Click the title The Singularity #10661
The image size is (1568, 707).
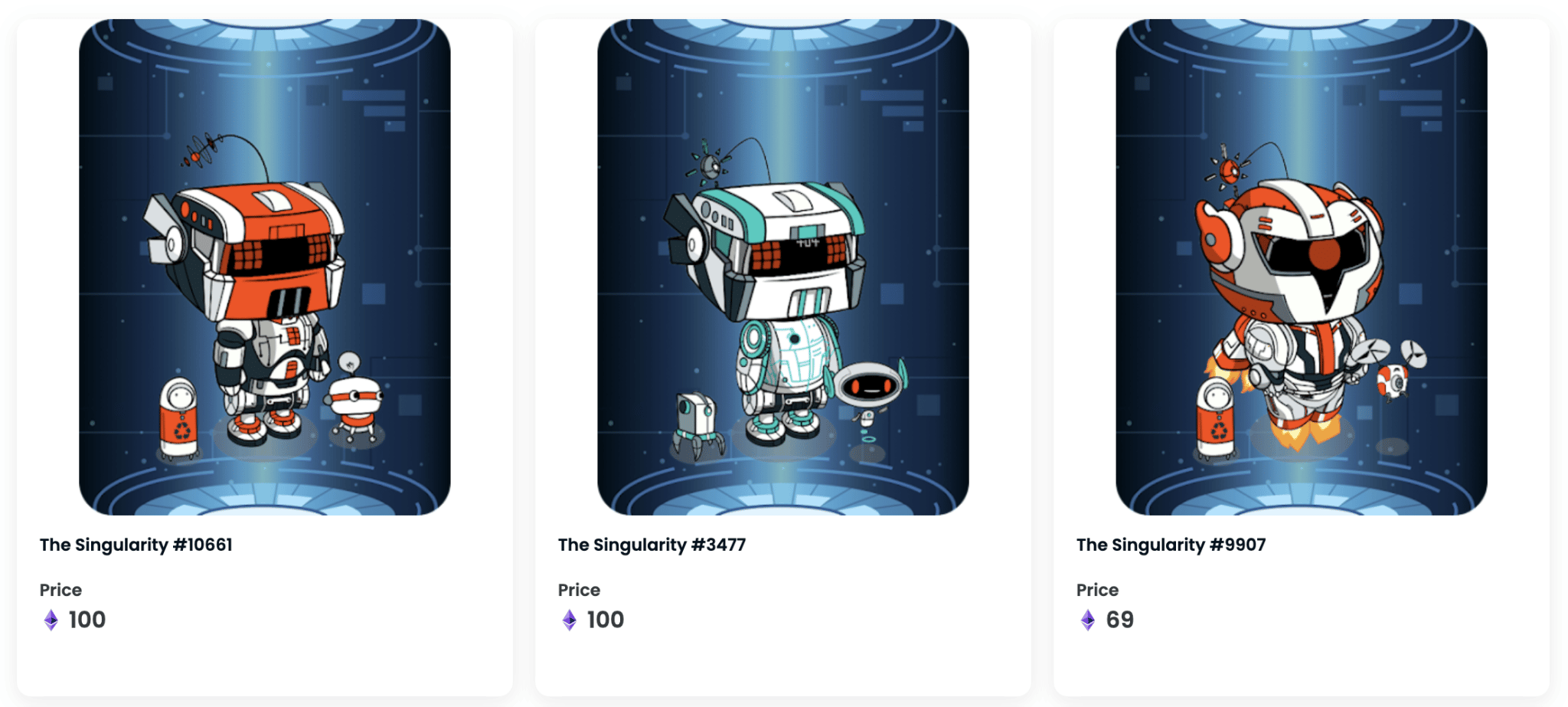click(x=136, y=545)
